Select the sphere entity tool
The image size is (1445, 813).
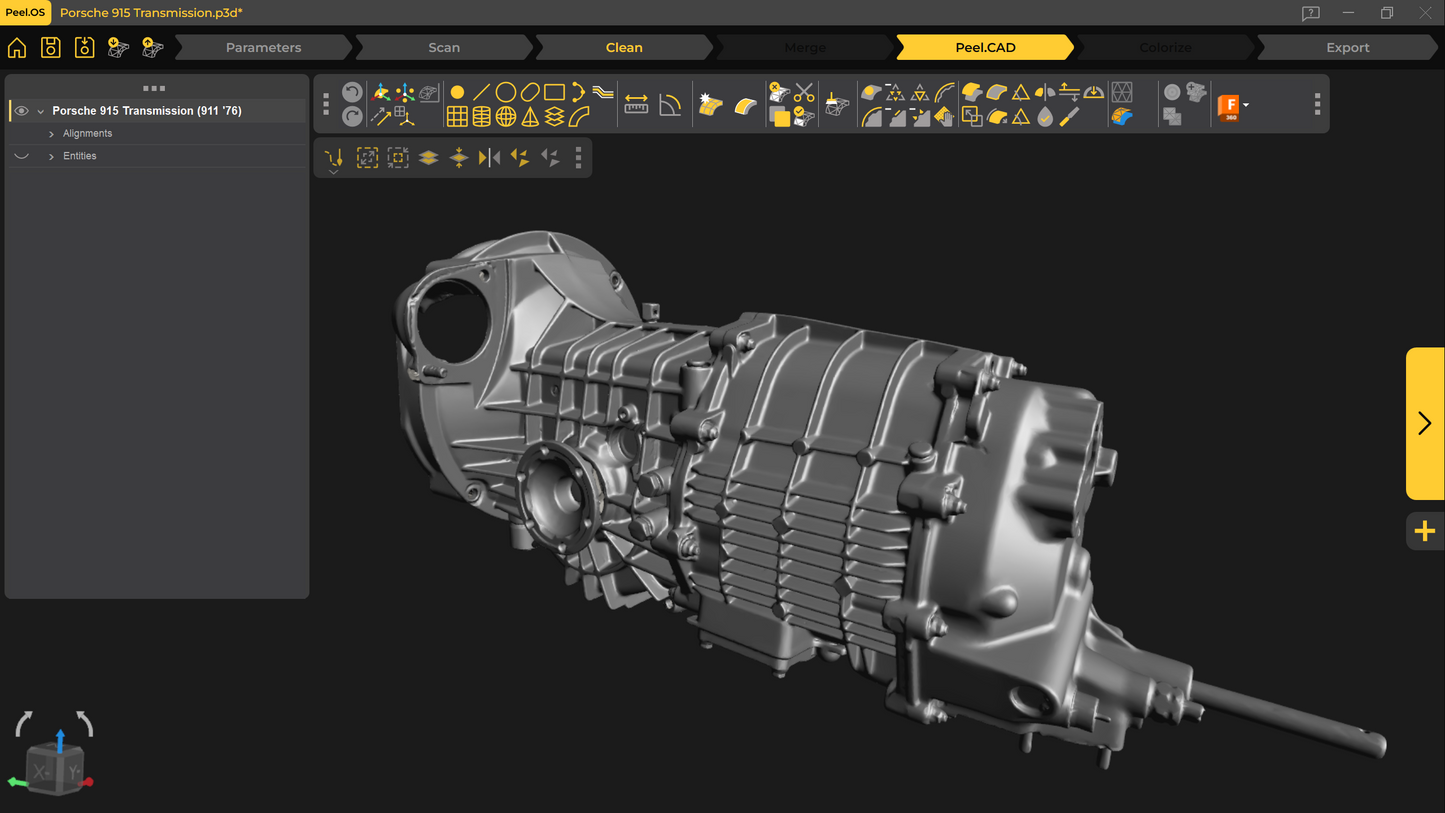click(x=506, y=117)
